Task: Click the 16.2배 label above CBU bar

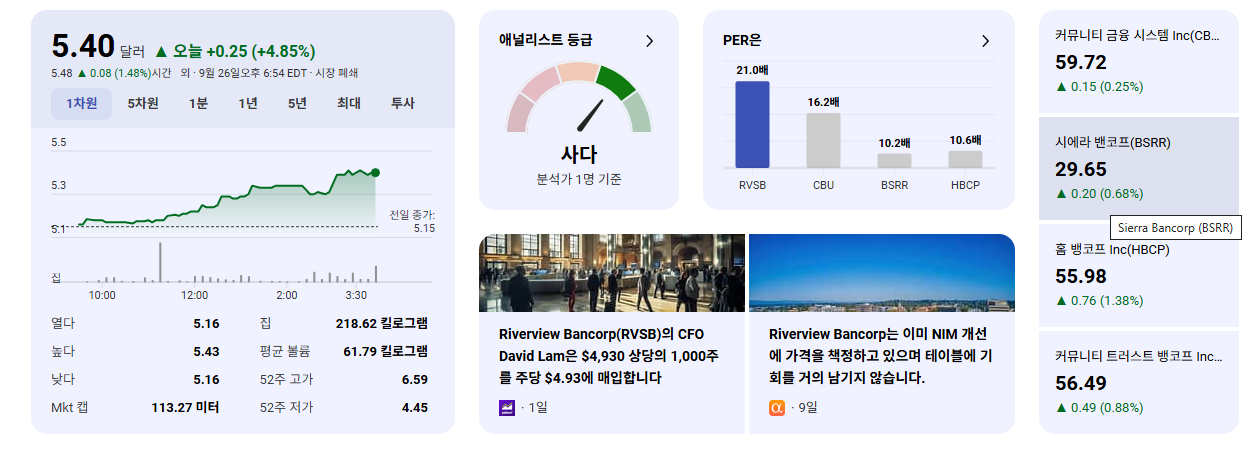Action: click(823, 102)
